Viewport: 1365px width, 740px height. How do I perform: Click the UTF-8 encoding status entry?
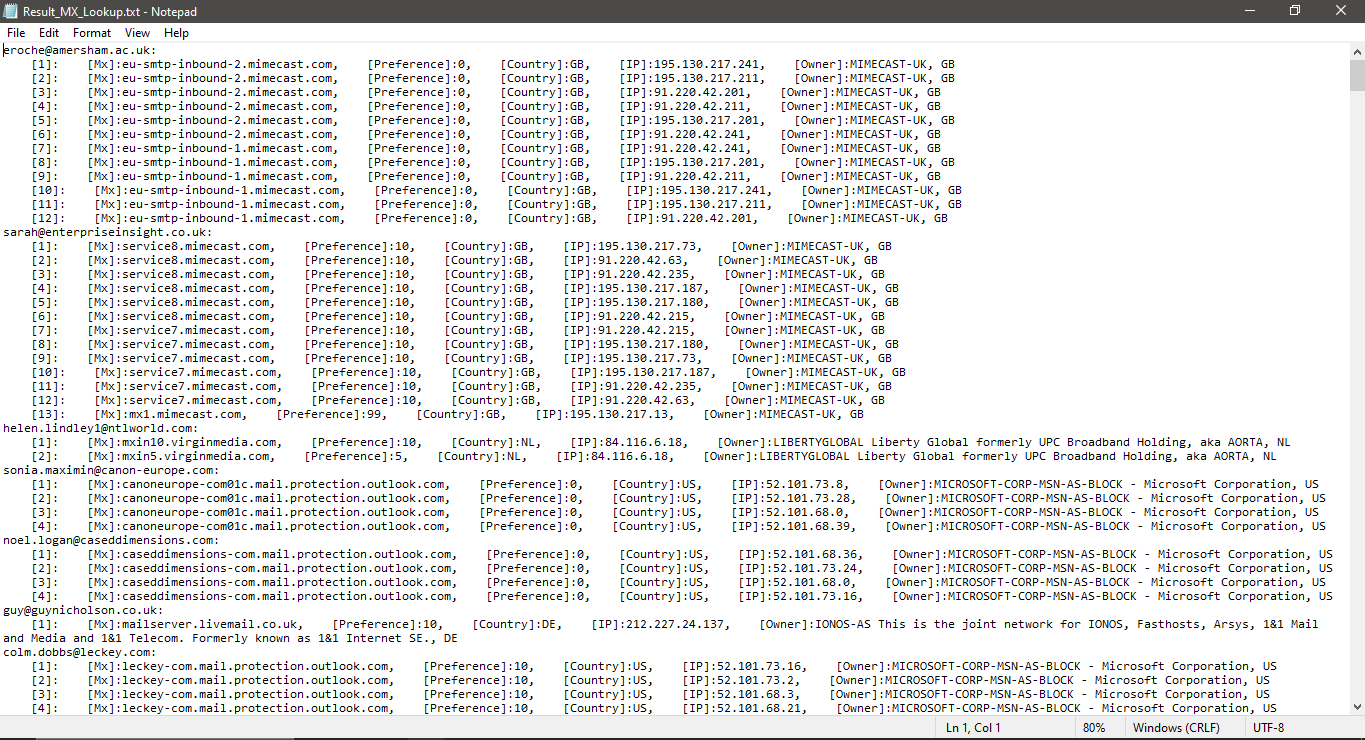pos(1268,727)
